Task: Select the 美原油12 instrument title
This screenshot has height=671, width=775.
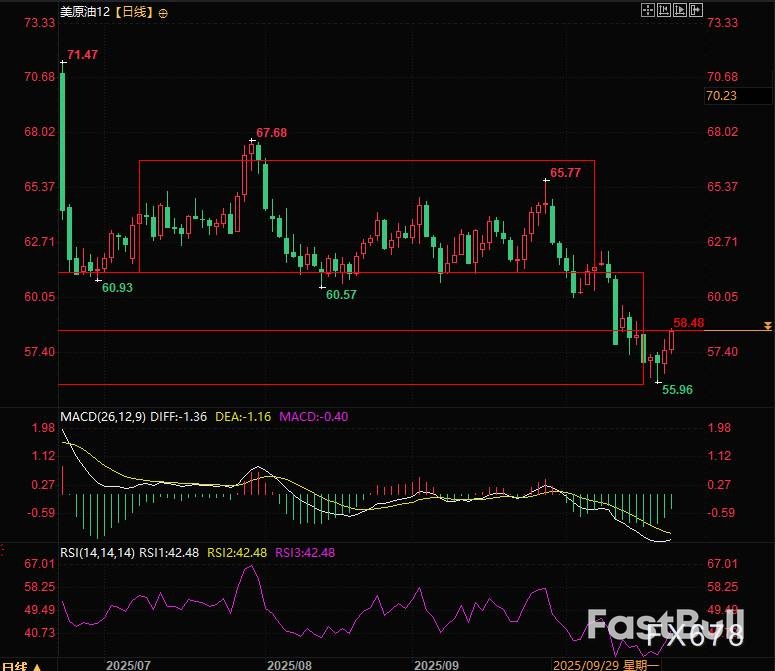Action: tap(86, 13)
